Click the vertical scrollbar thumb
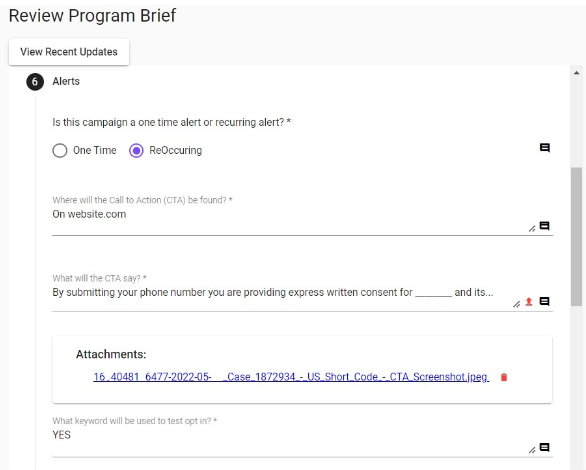586x470 pixels. tap(576, 236)
